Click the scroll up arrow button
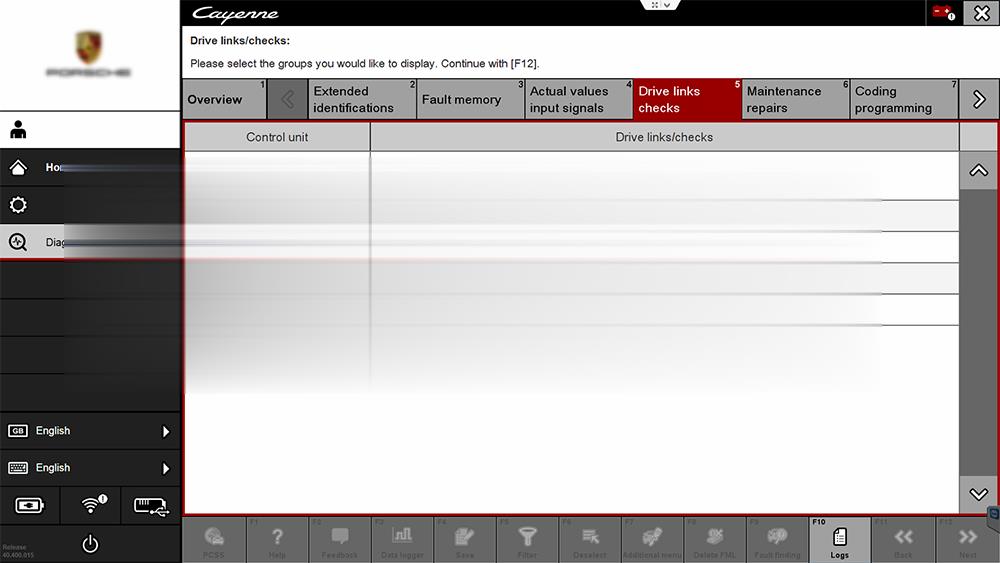The image size is (1000, 563). 978,170
